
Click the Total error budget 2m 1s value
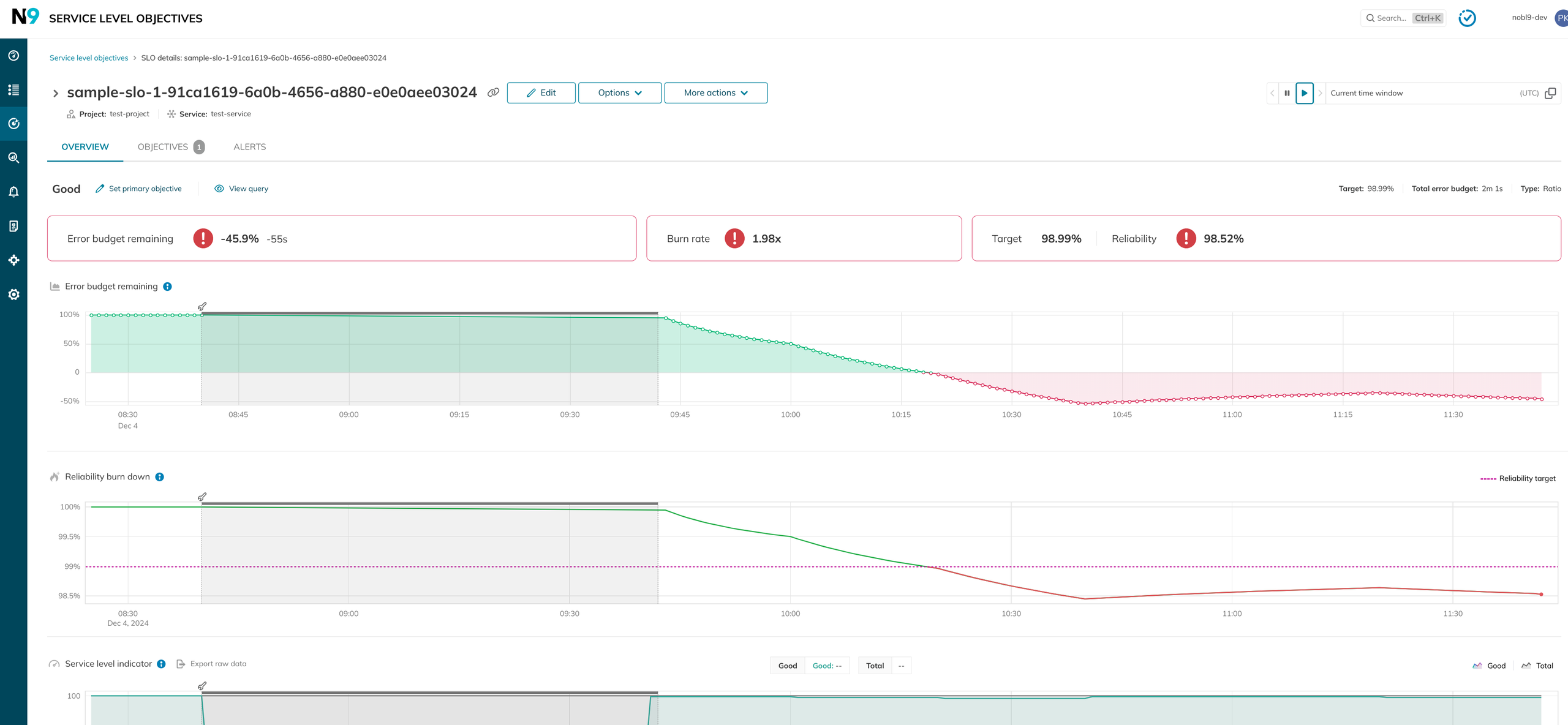1492,189
